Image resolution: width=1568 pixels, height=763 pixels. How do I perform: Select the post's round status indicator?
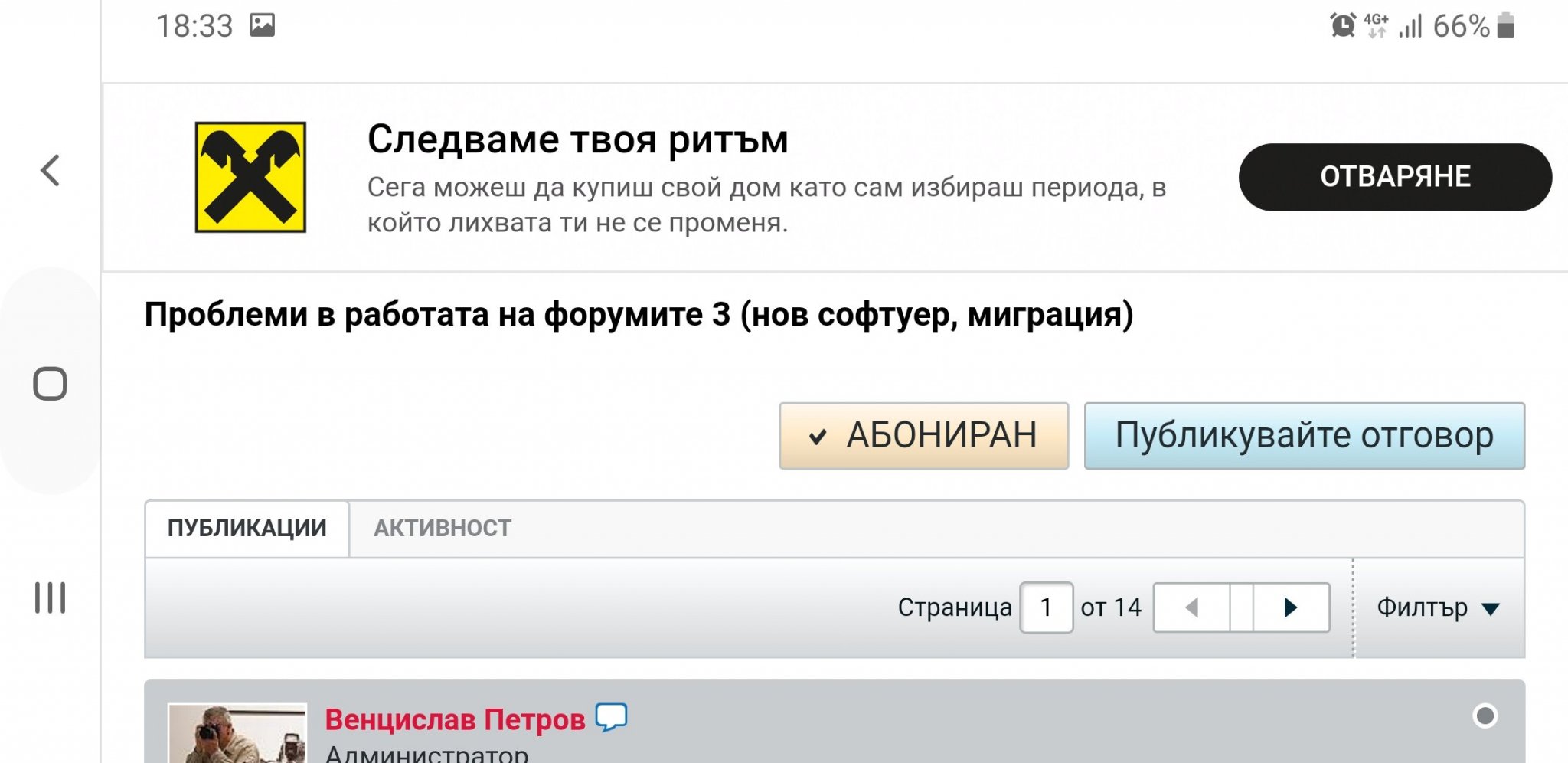(x=1485, y=716)
